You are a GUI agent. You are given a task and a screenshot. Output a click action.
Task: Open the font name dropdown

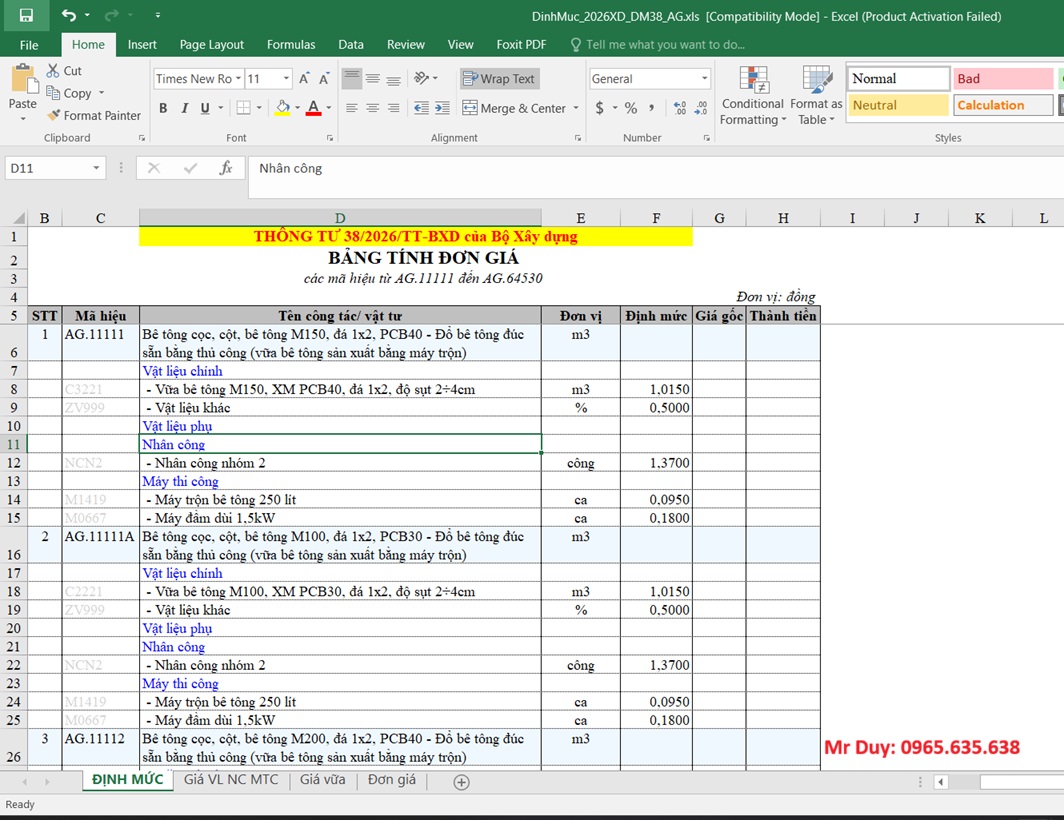coord(238,79)
